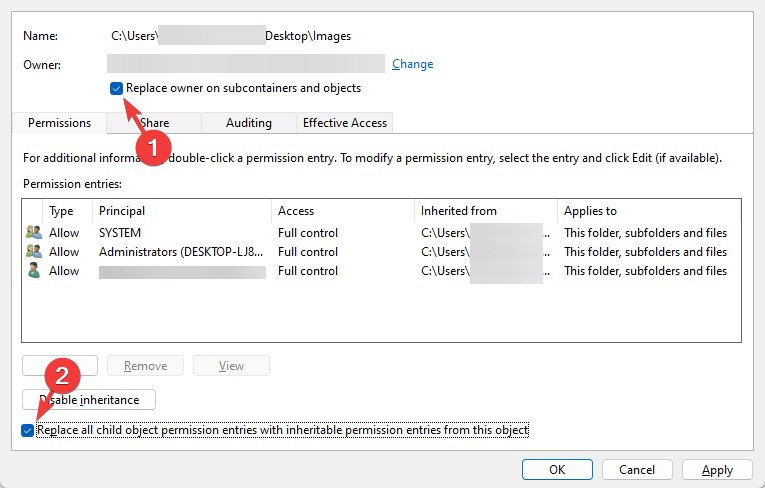Confirm the dialog with OK
Screen dimensions: 765x488
[x=557, y=469]
